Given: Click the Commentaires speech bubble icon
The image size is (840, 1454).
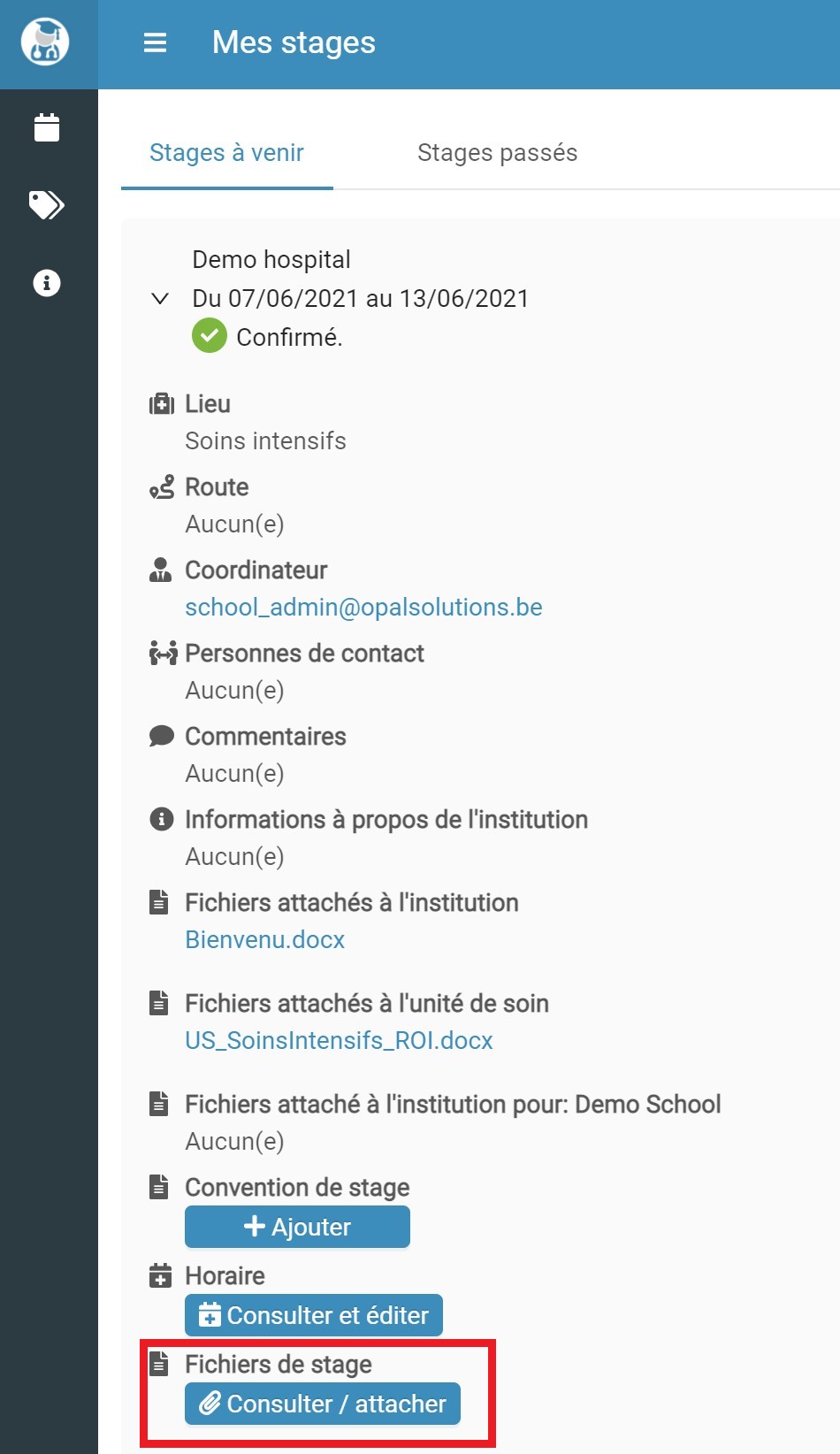Looking at the screenshot, I should click(x=161, y=736).
